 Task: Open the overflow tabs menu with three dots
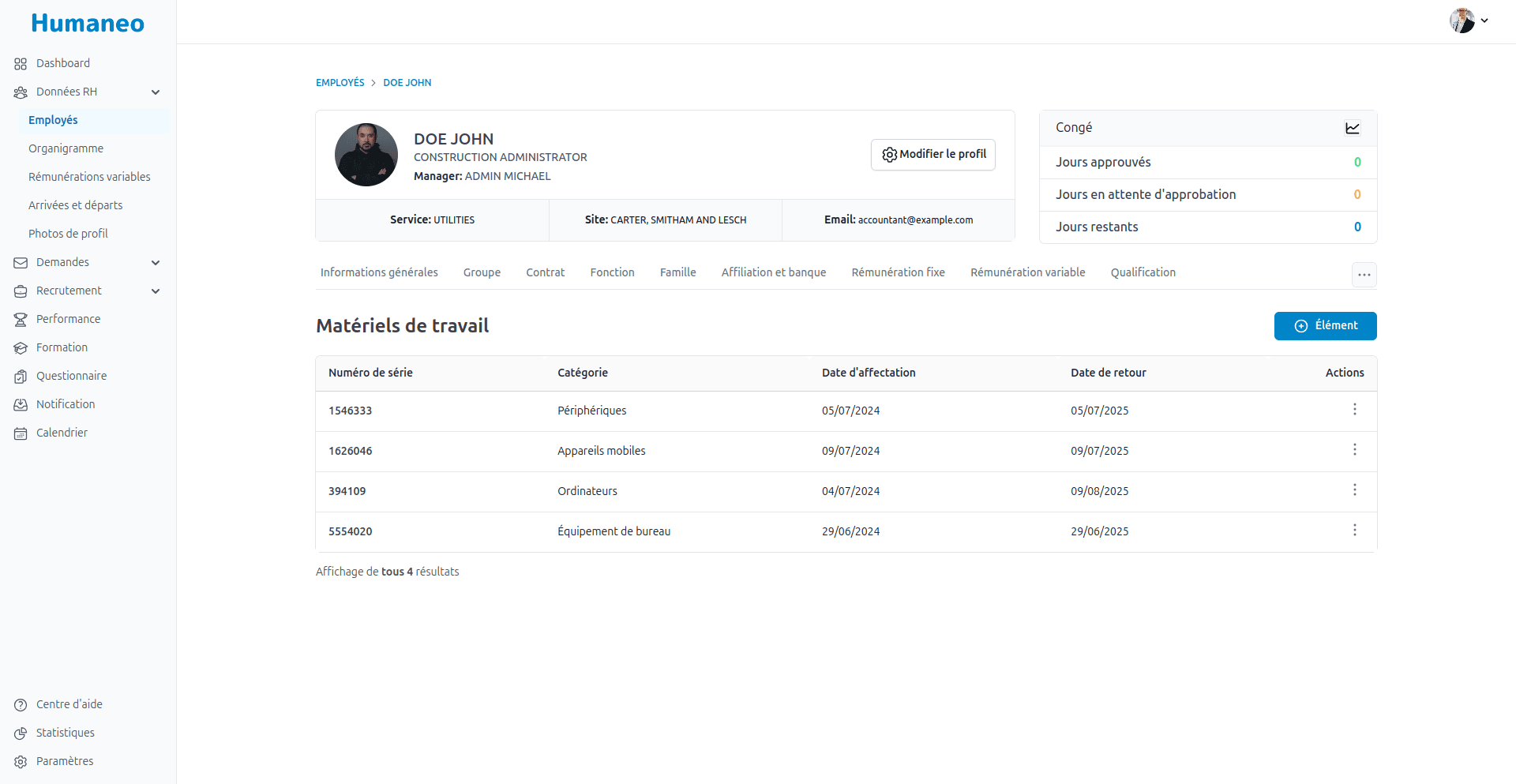(x=1364, y=275)
